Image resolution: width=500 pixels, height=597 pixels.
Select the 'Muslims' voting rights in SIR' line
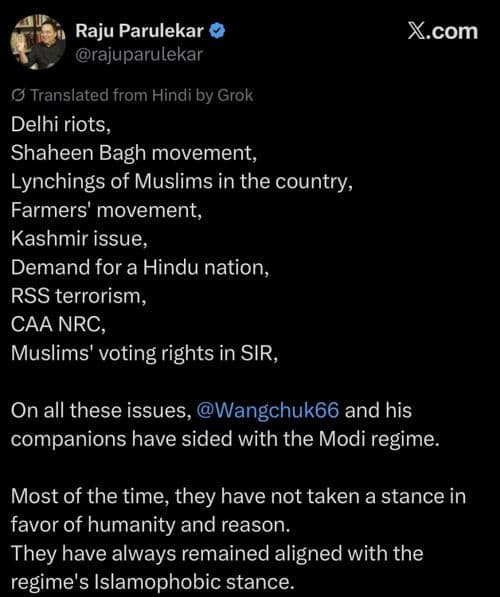pos(144,353)
